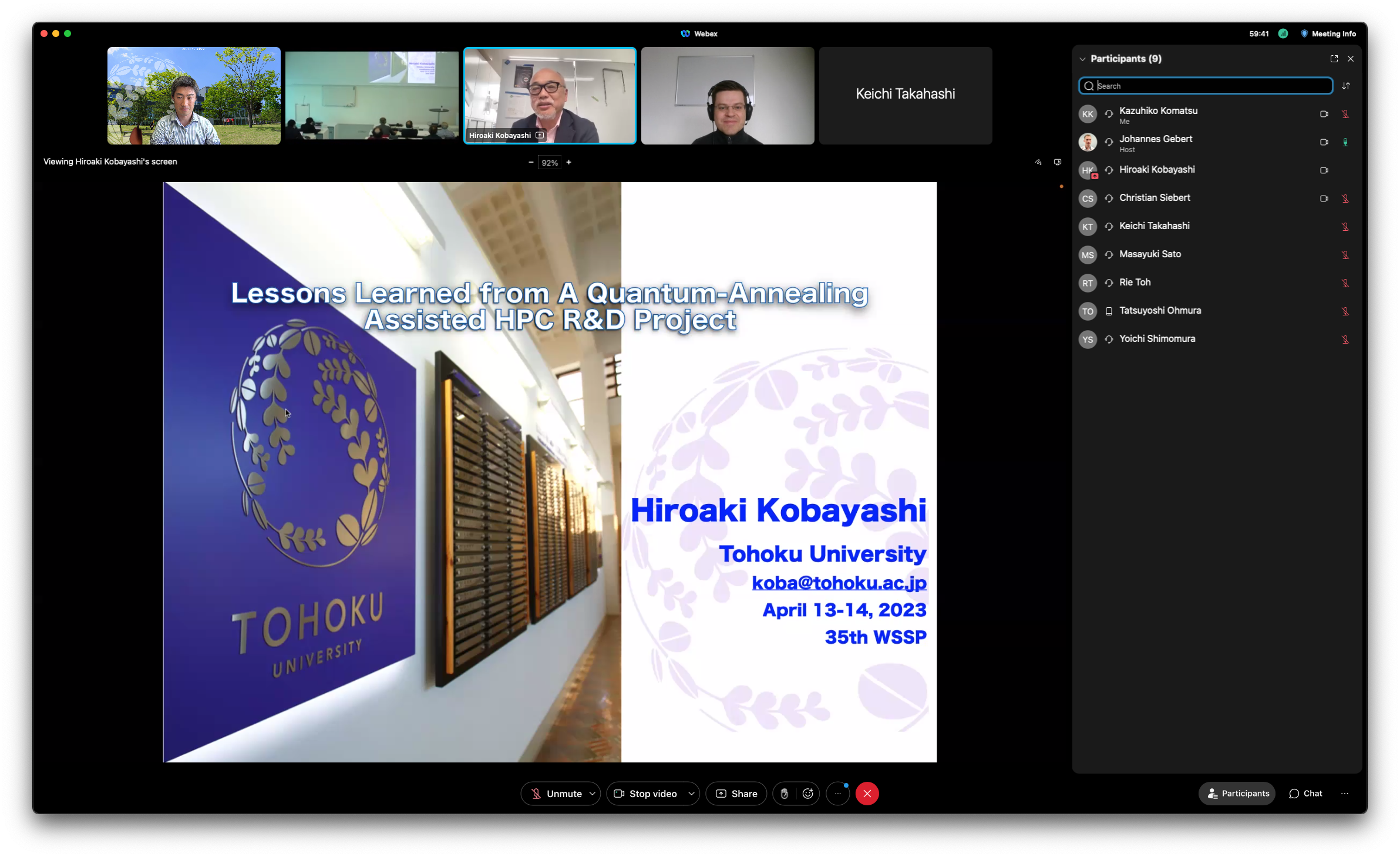Screen dimensions: 1400x857
Task: Click Christian Siebert's camera icon
Action: [x=1324, y=199]
